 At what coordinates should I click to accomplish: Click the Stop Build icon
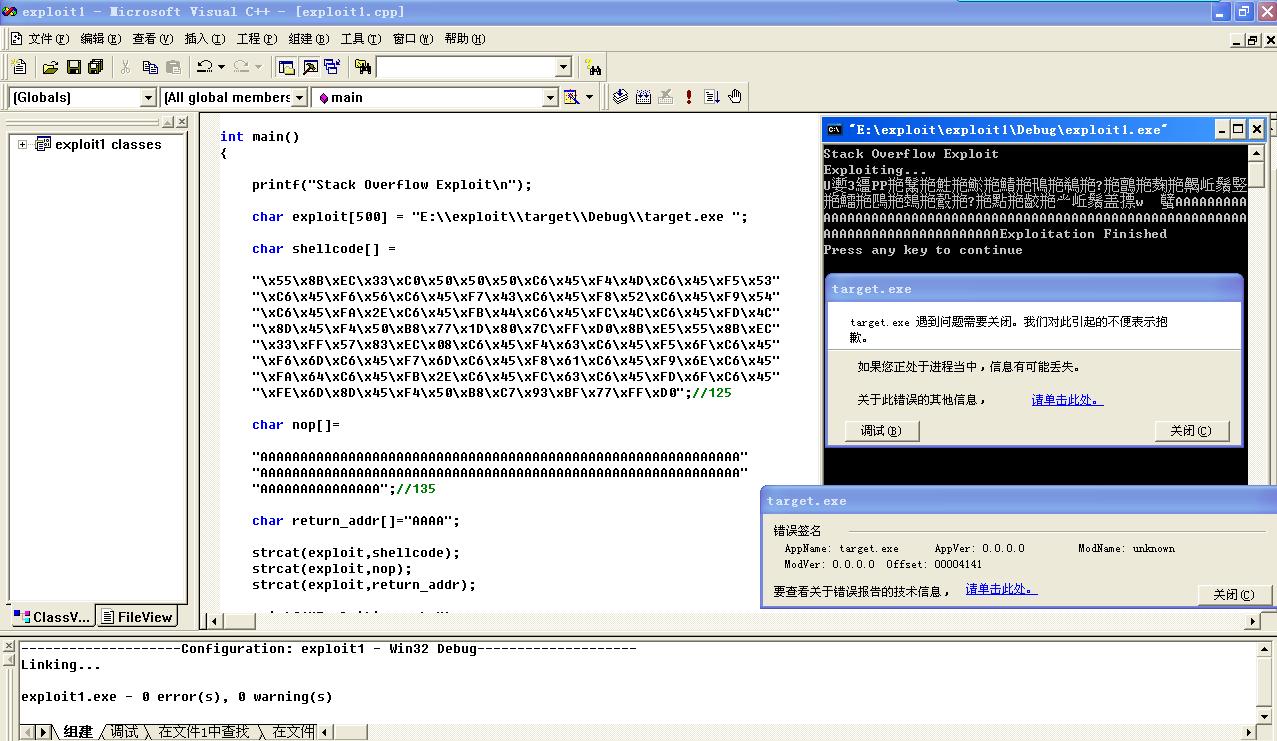pyautogui.click(x=665, y=97)
